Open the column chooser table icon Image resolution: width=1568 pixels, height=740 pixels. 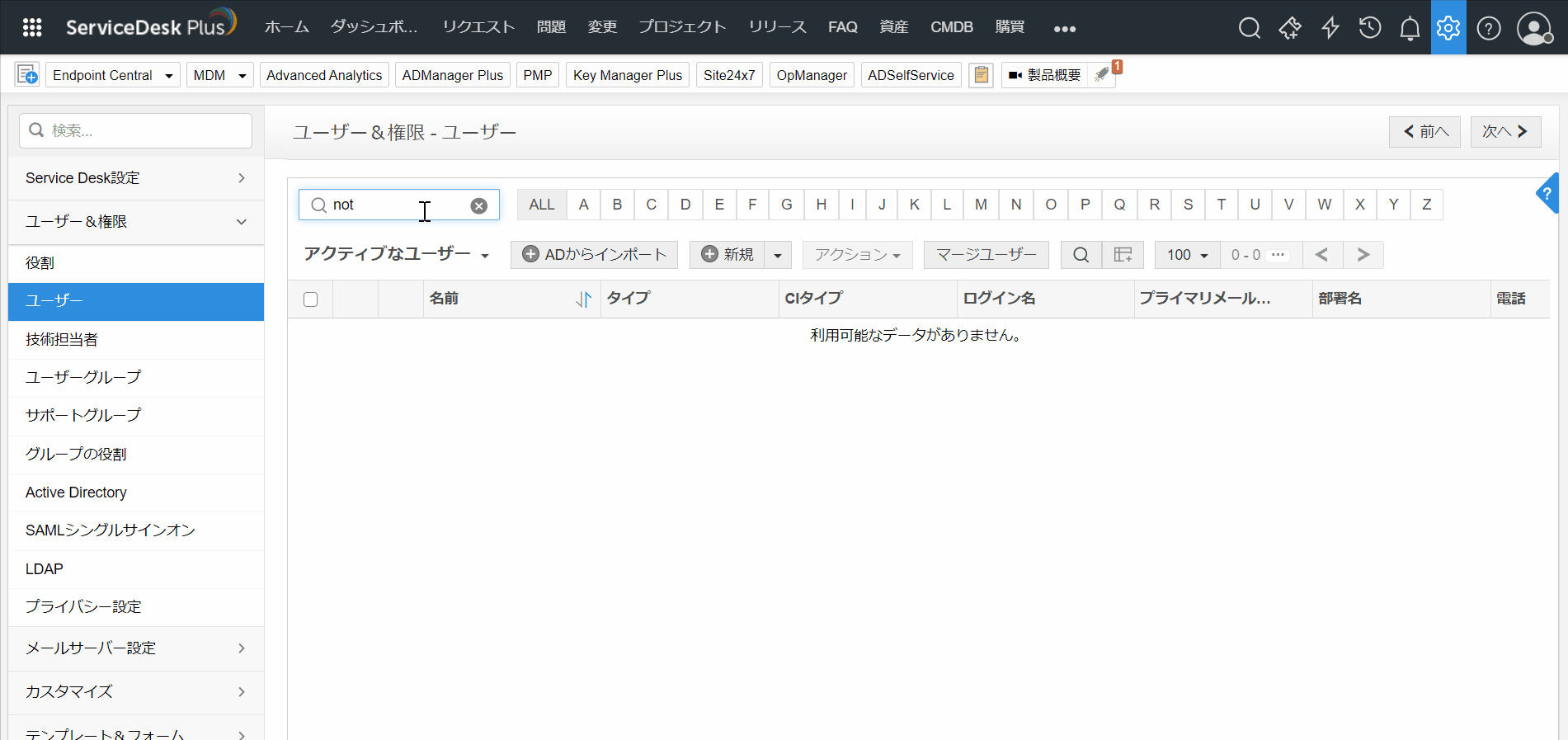pyautogui.click(x=1123, y=255)
